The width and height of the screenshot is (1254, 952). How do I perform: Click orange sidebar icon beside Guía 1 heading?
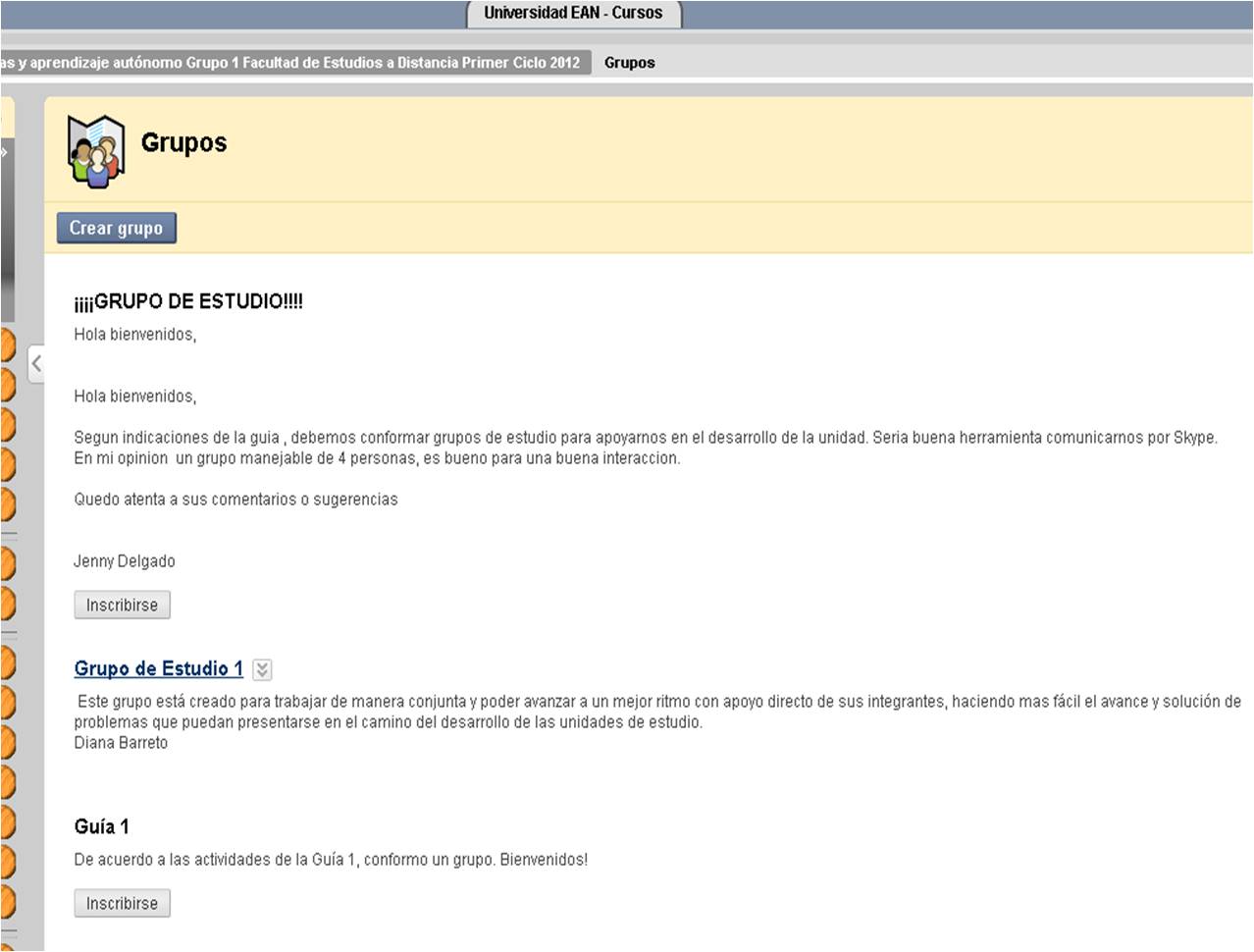[6, 822]
